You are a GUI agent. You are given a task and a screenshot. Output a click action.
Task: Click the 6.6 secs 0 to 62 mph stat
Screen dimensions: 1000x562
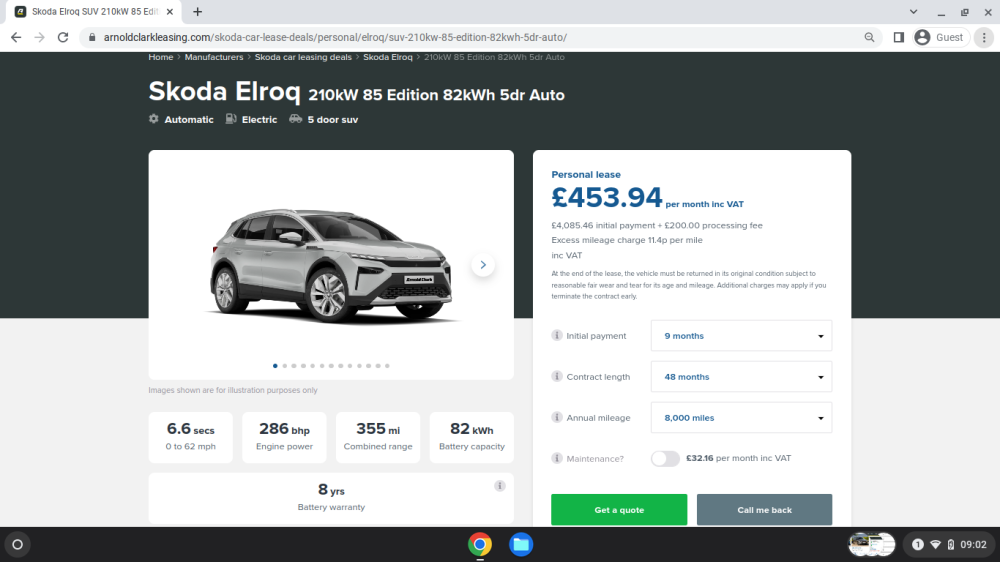(191, 437)
